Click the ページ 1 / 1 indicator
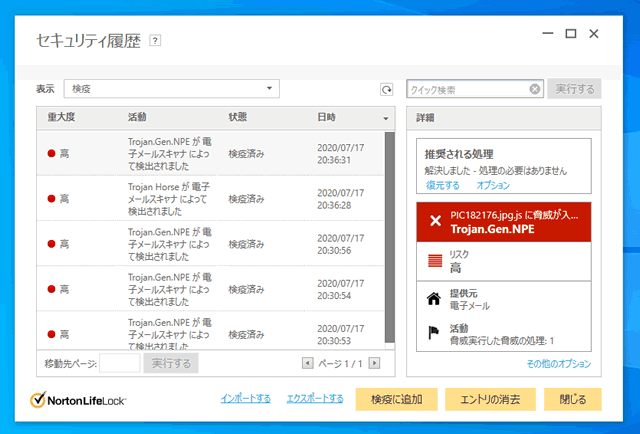Image resolution: width=640 pixels, height=434 pixels. 340,363
